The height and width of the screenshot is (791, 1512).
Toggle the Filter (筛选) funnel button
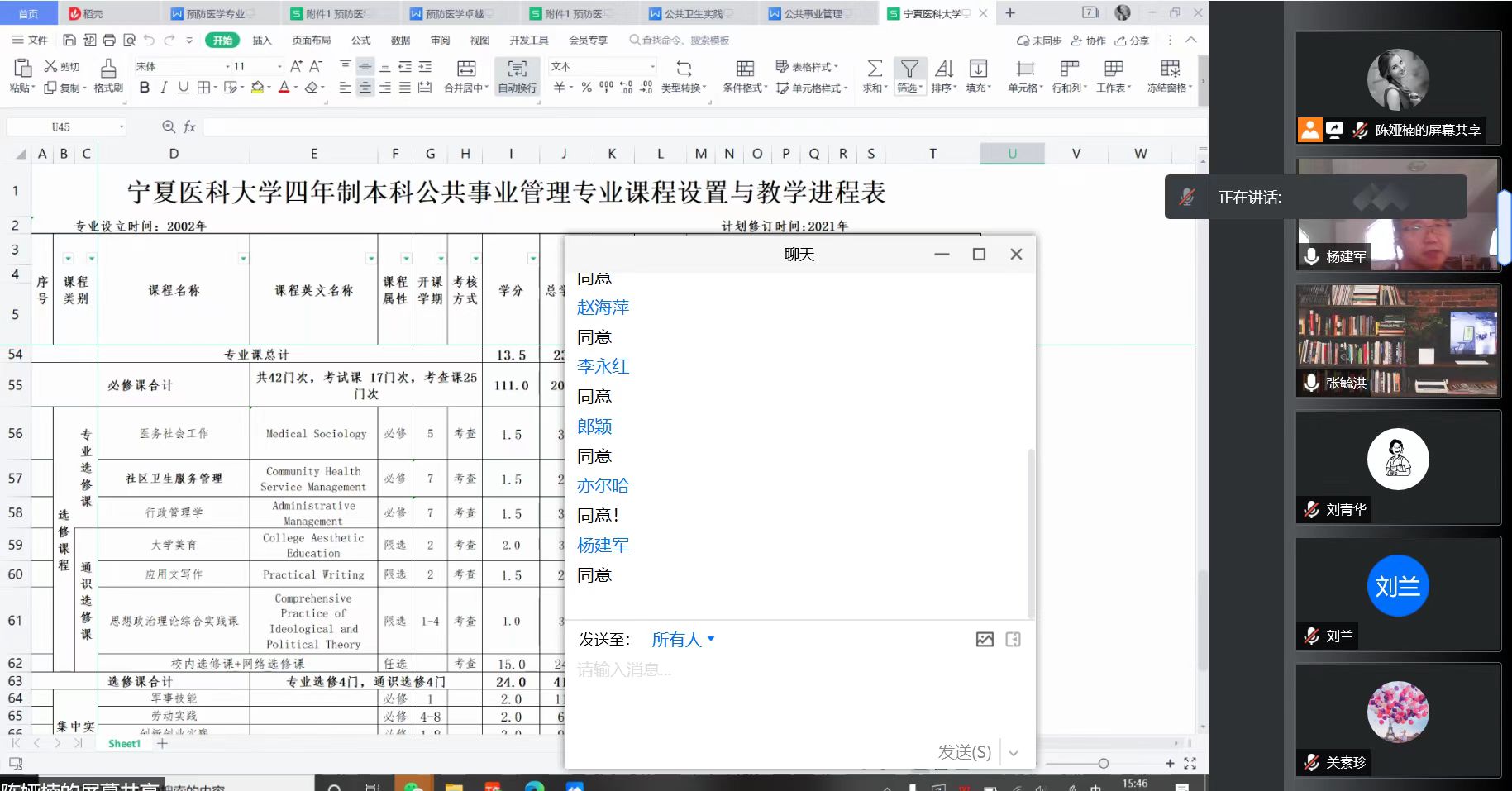tap(909, 69)
